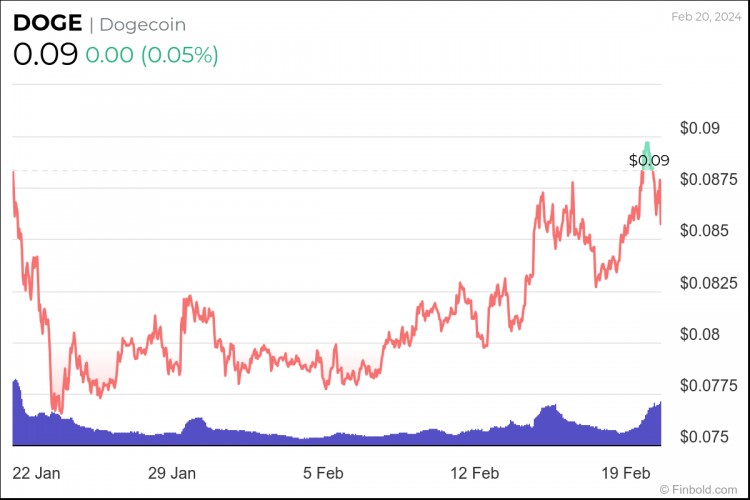Click the large 0.09 current price
Viewport: 750px width, 500px height.
pyautogui.click(x=45, y=55)
